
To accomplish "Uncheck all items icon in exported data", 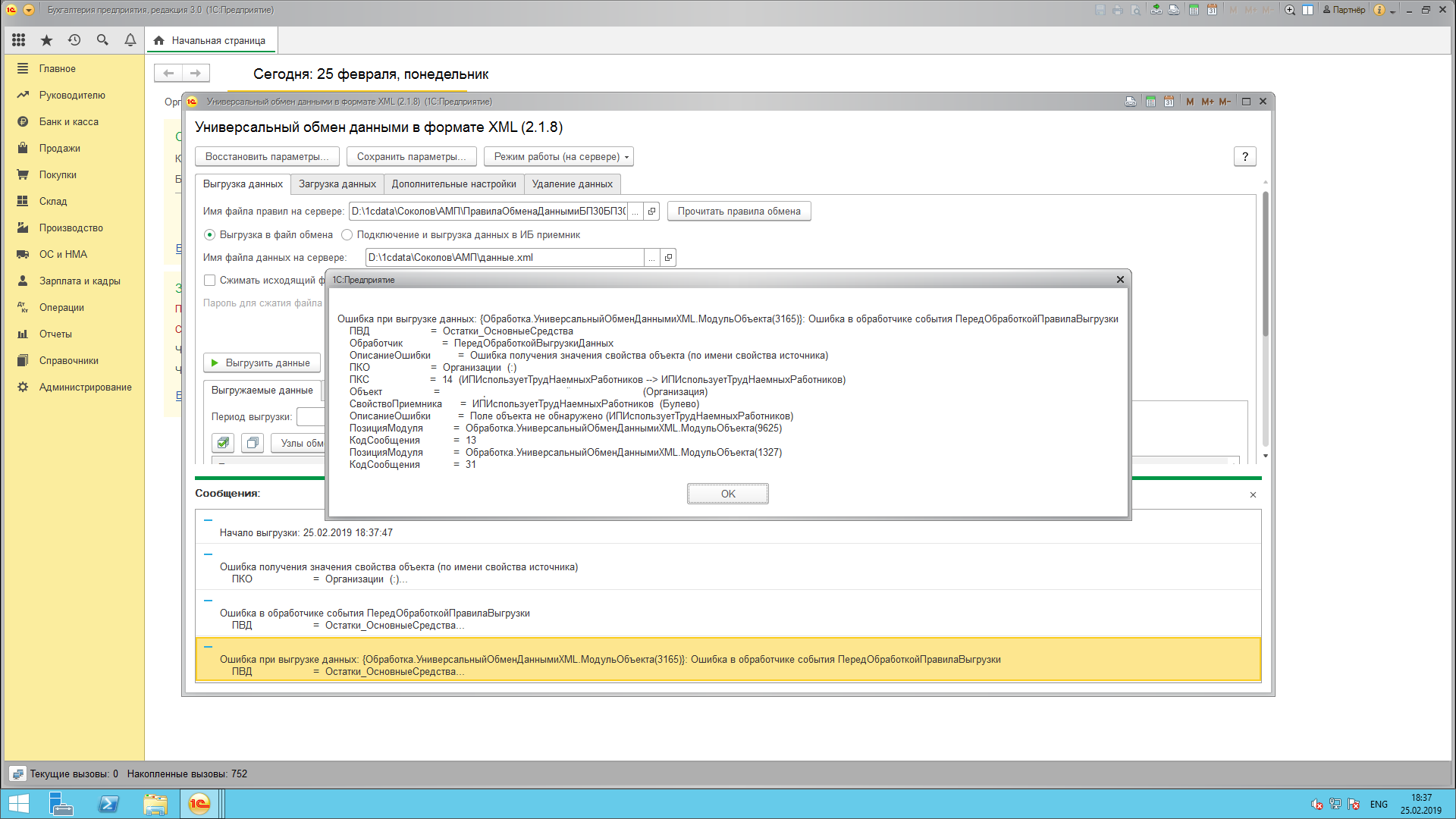I will pyautogui.click(x=253, y=443).
